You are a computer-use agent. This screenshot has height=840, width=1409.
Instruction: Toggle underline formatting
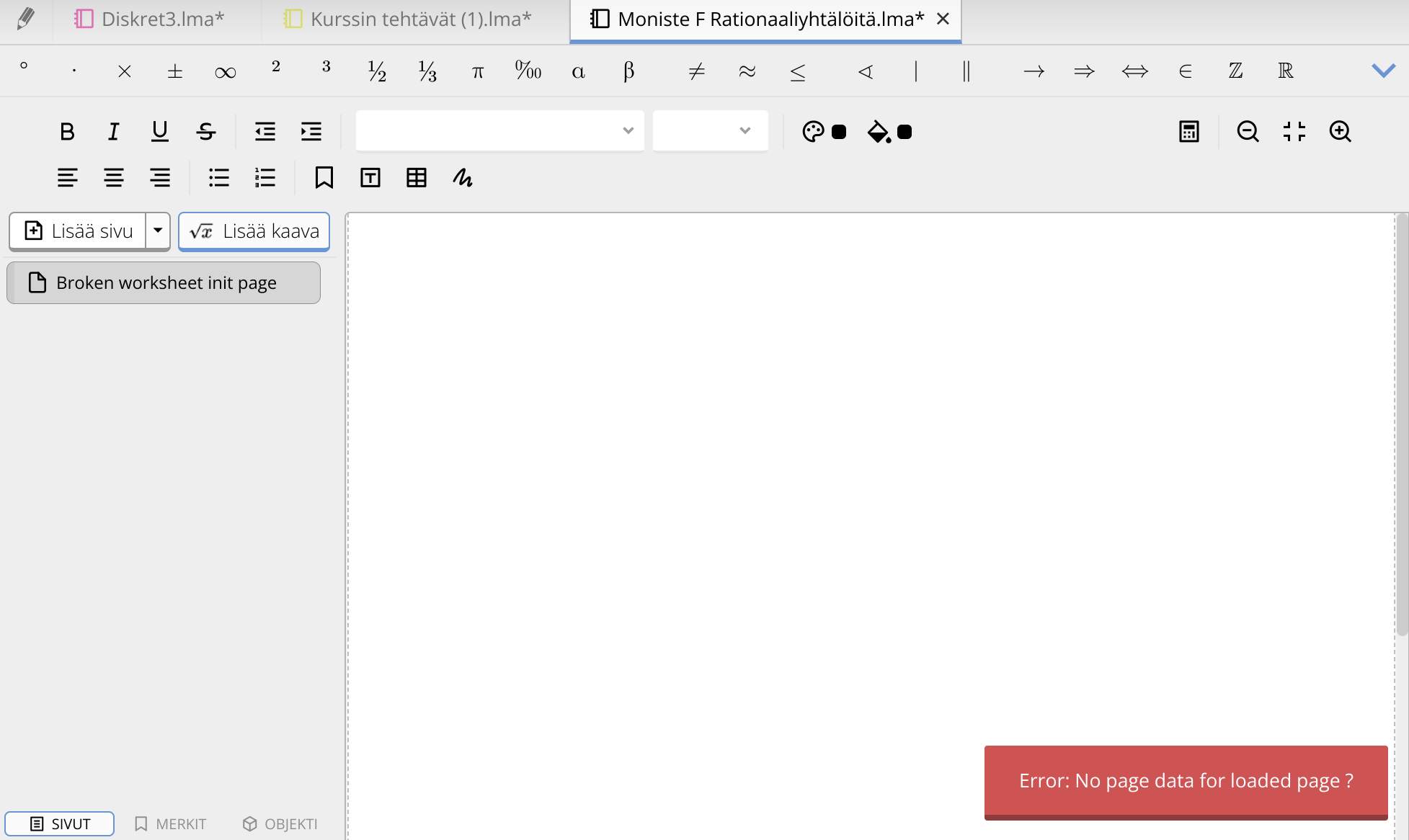[x=159, y=132]
